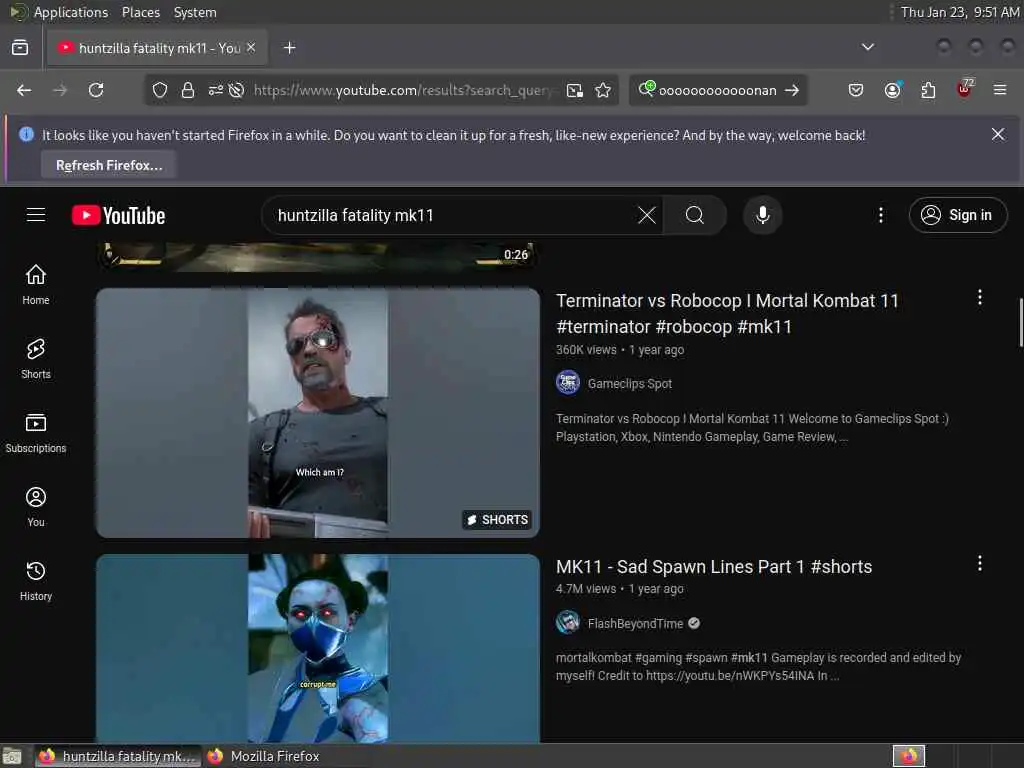This screenshot has height=768, width=1024.
Task: Play the Terminator Shorts thumbnail
Action: point(318,413)
